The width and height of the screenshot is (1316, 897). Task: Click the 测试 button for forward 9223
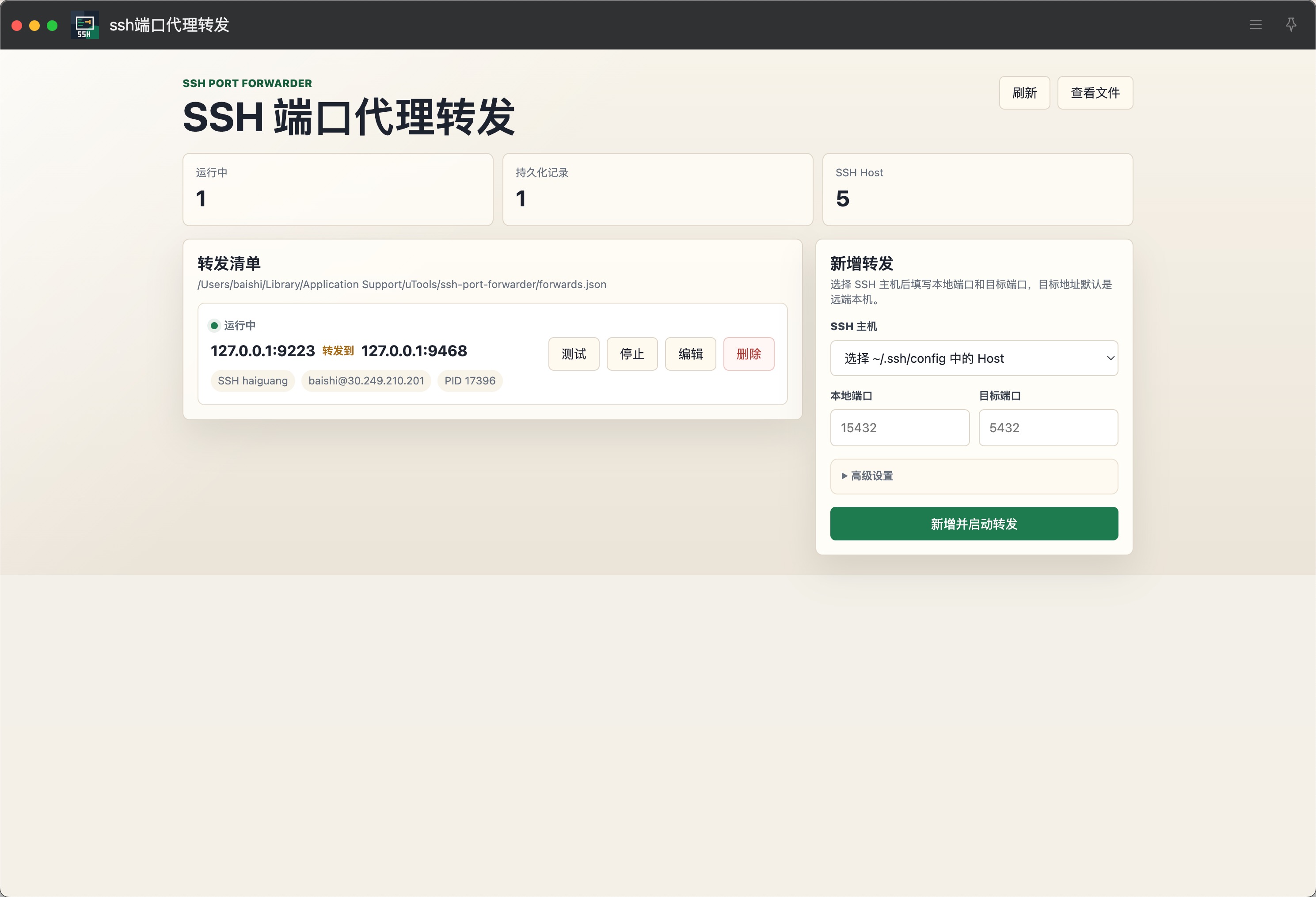point(574,354)
